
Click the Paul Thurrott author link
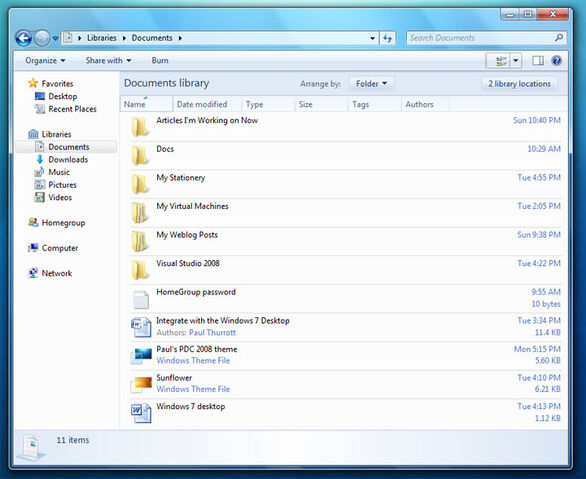tap(212, 333)
